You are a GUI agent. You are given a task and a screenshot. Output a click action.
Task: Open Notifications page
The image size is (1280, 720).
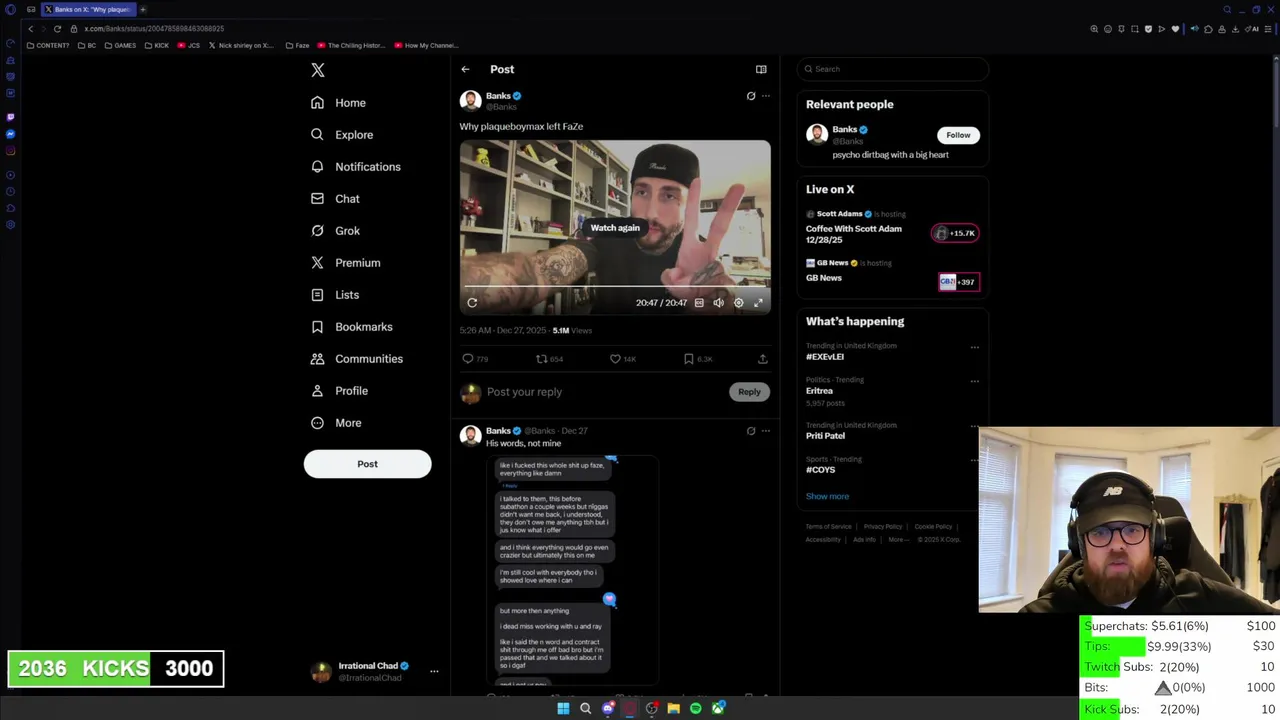click(356, 167)
